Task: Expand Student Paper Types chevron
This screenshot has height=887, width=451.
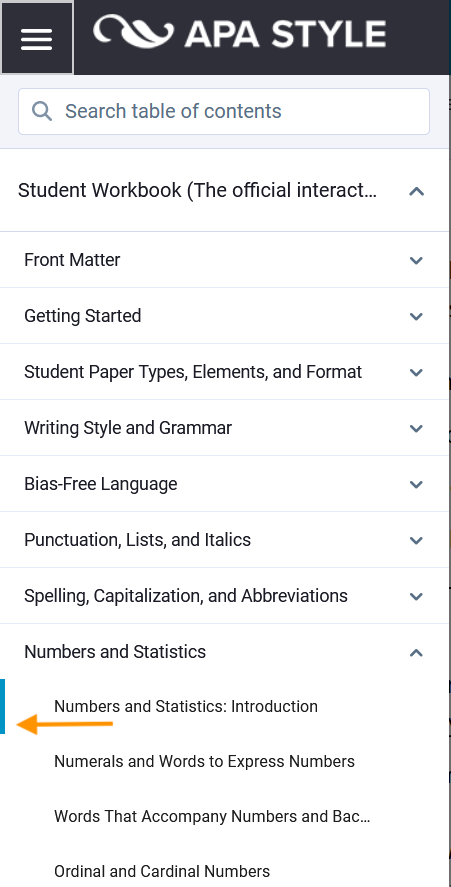Action: click(x=416, y=372)
